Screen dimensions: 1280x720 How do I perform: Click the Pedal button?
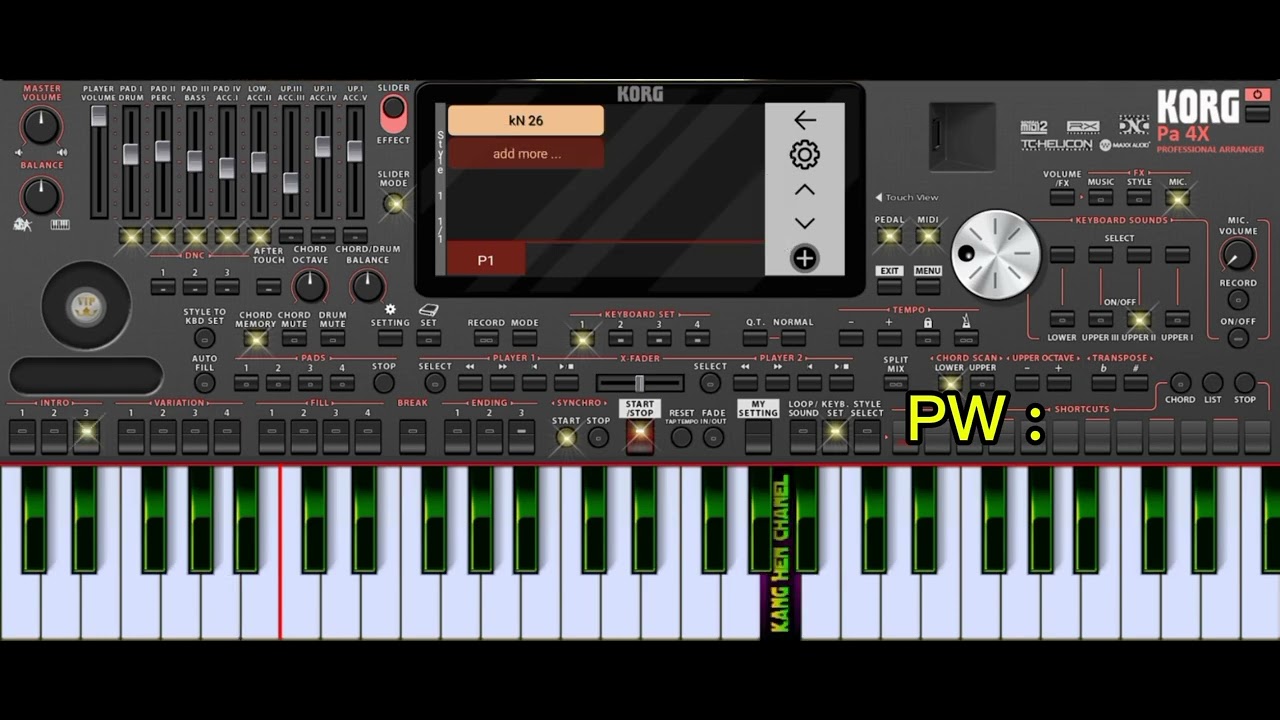(x=889, y=236)
